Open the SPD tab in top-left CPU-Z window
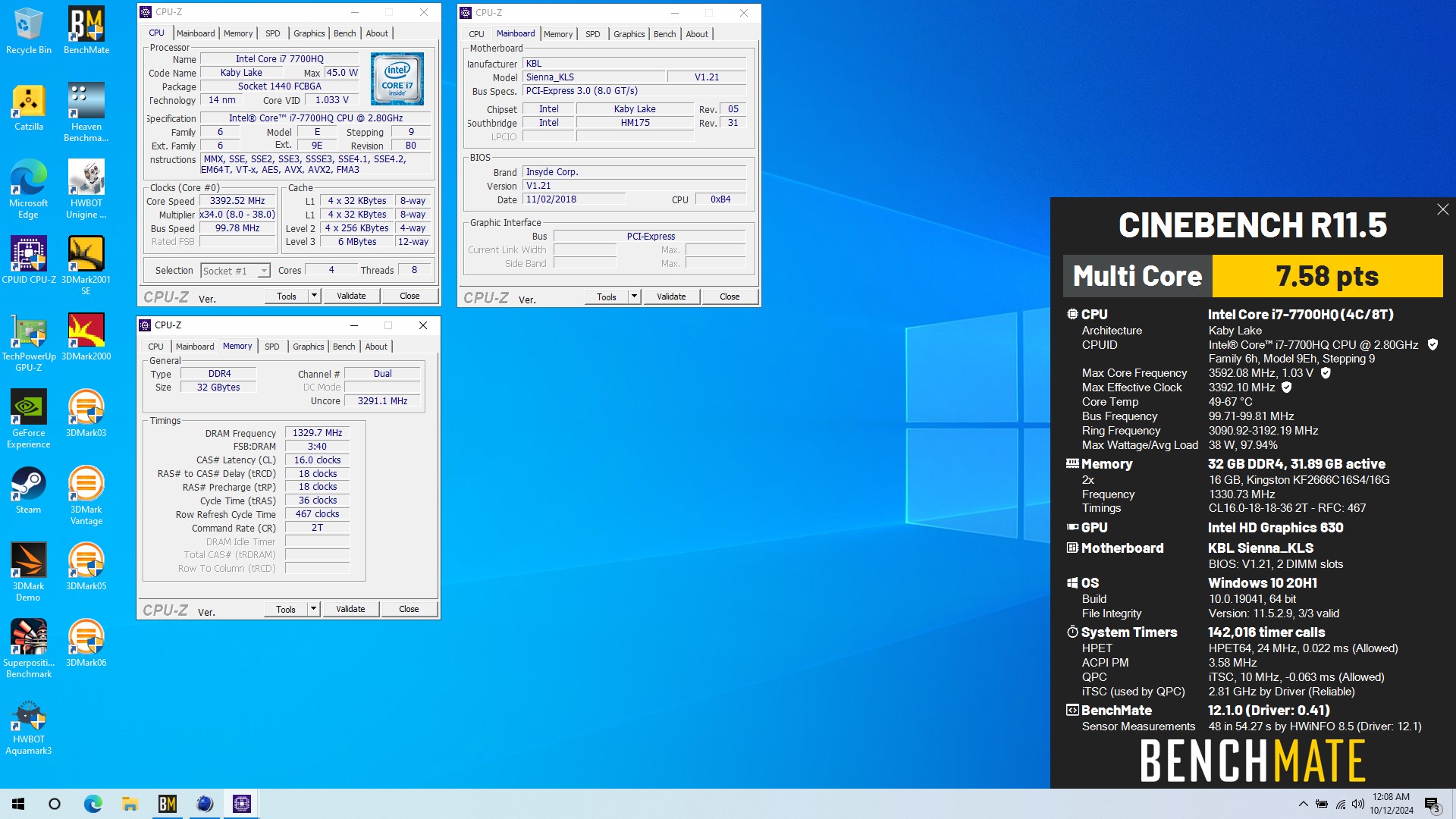1456x819 pixels. point(273,33)
